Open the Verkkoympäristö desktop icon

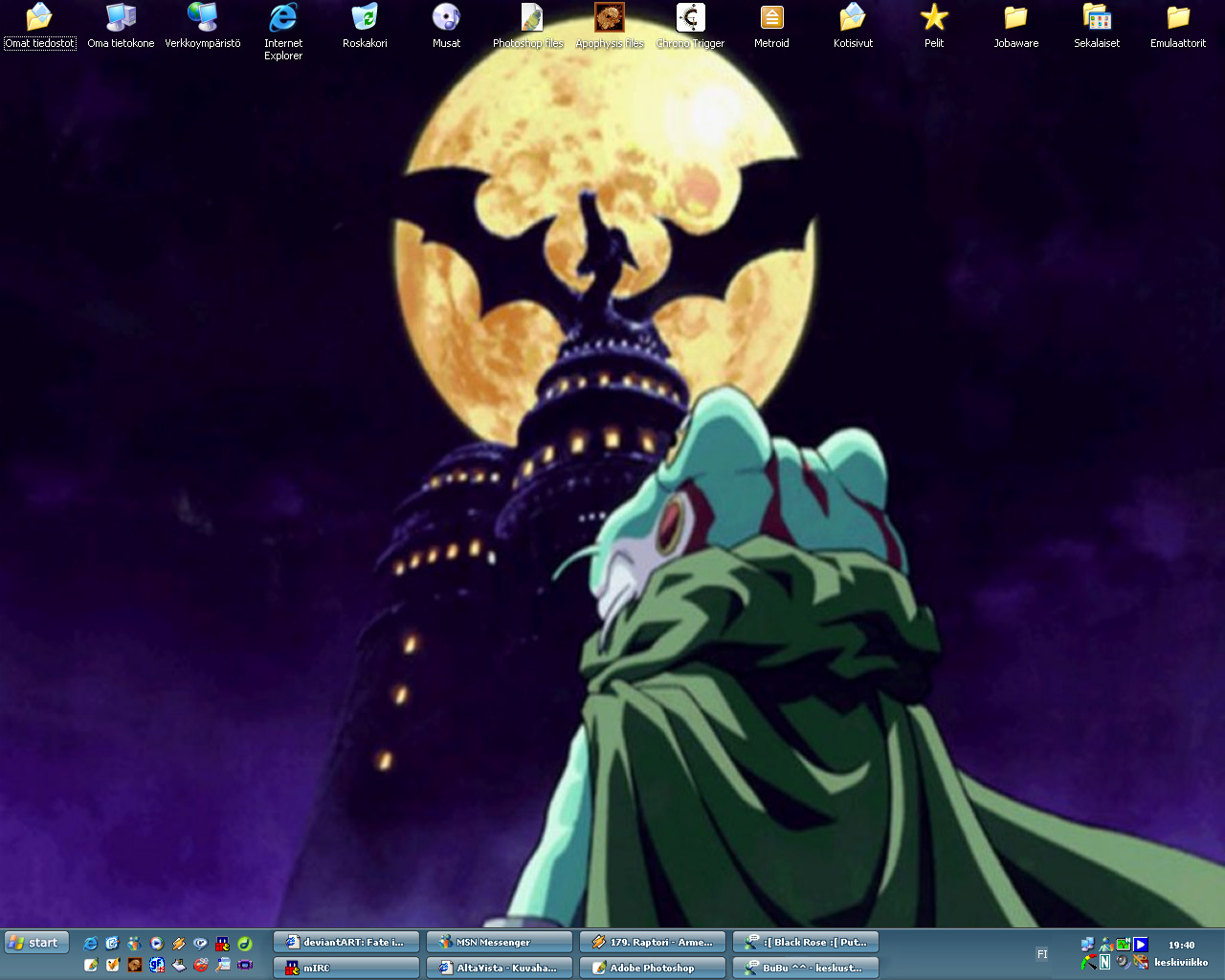coord(202,27)
